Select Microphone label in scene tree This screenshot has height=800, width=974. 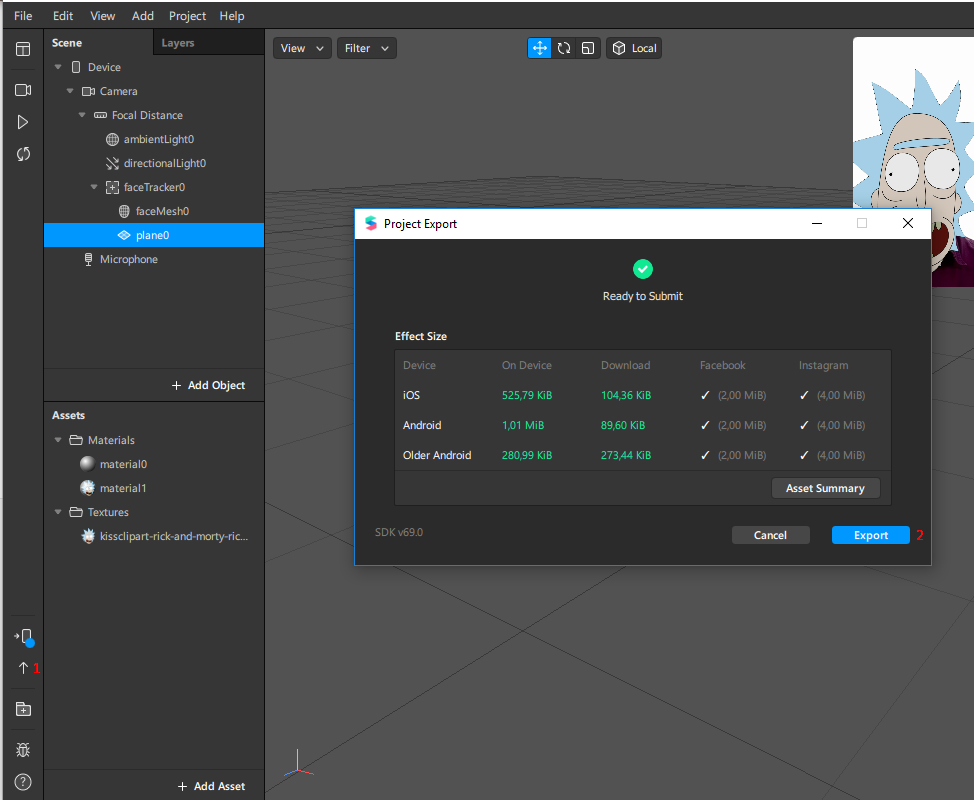(x=129, y=259)
